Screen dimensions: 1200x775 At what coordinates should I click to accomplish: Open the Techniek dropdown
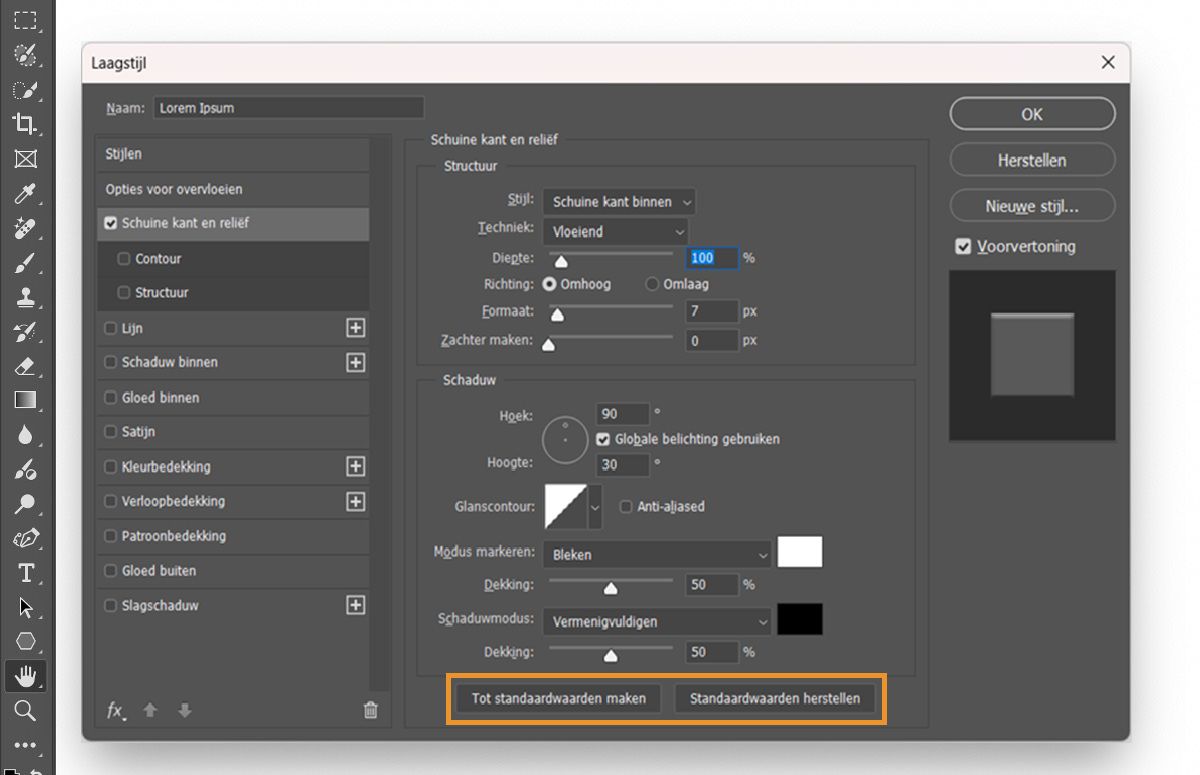[615, 231]
